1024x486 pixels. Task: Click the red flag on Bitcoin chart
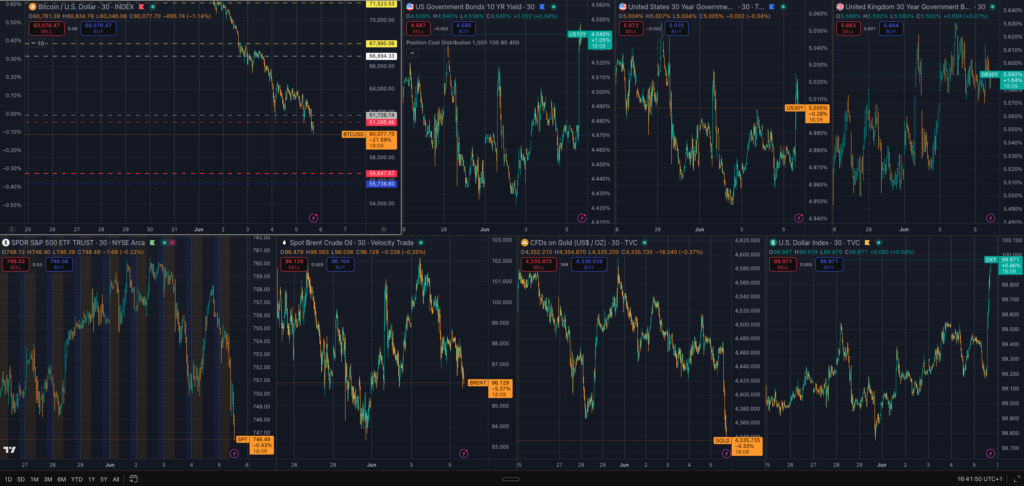tap(140, 7)
